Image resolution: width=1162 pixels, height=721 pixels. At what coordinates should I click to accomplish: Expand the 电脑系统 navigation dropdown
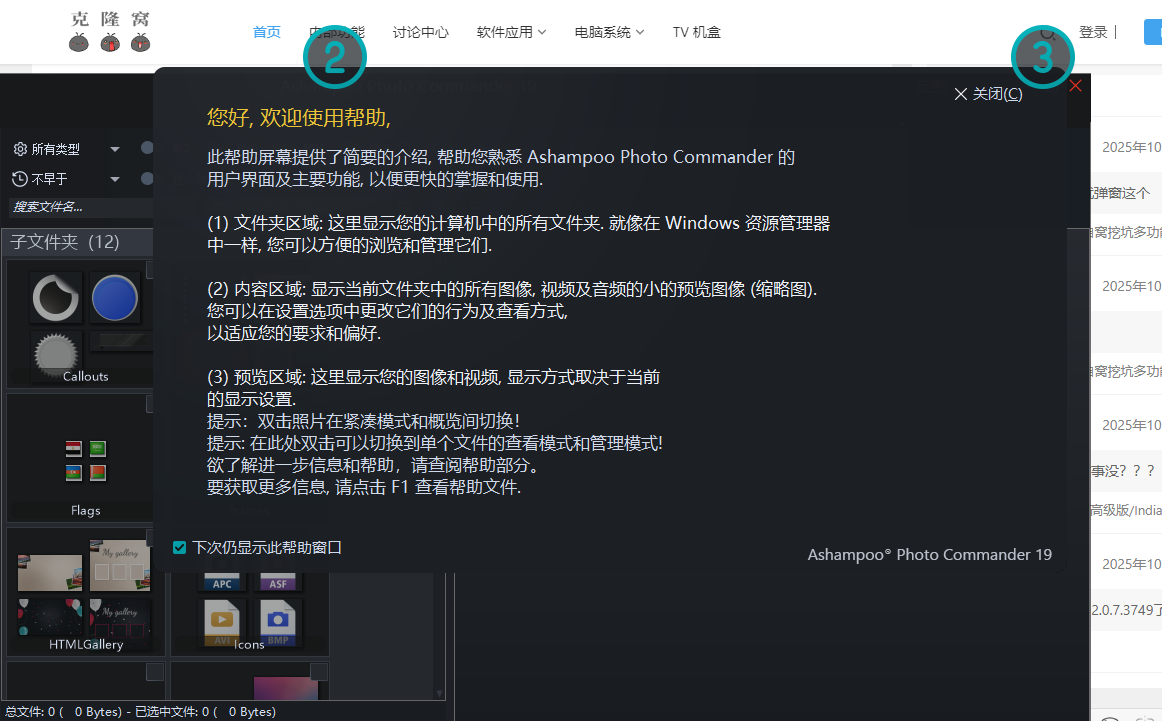(x=609, y=31)
